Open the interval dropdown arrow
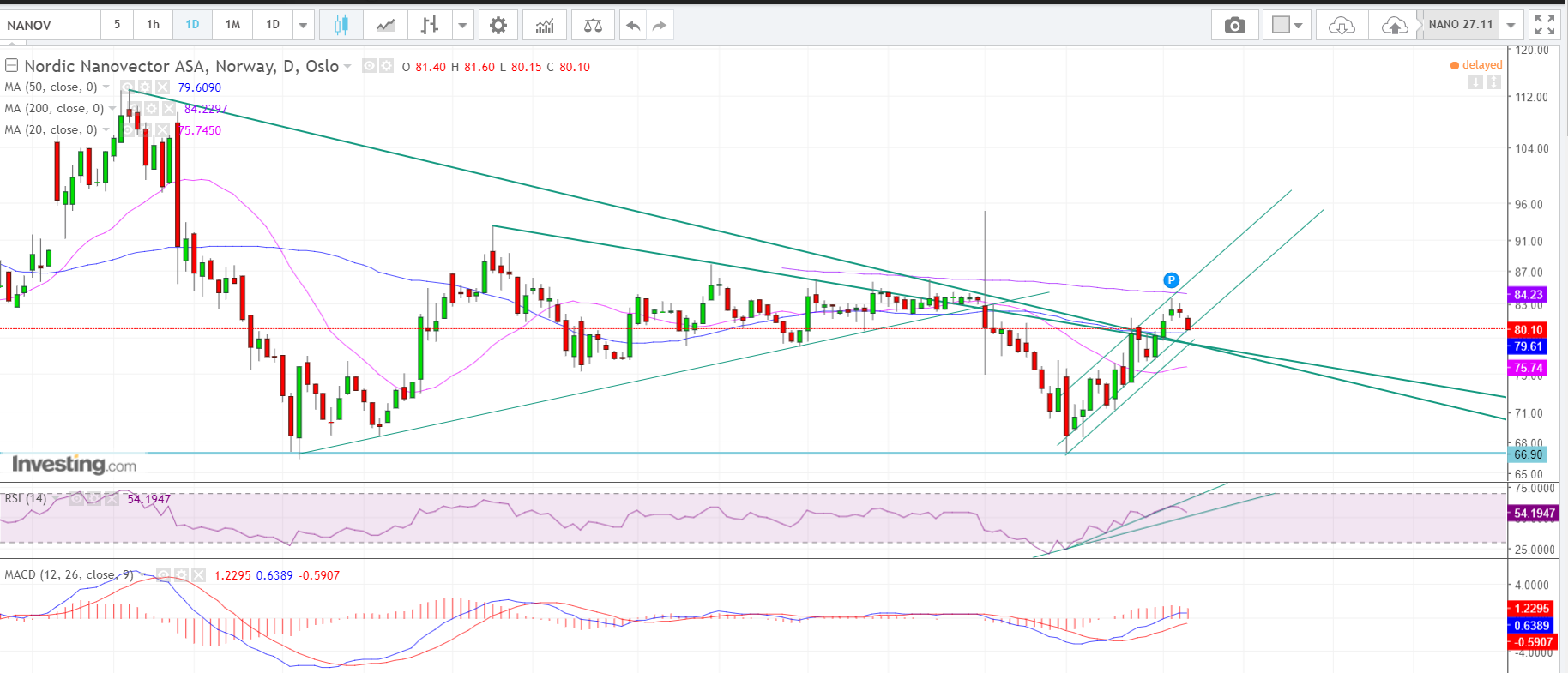Screen dimensions: 1568x673 (x=303, y=25)
